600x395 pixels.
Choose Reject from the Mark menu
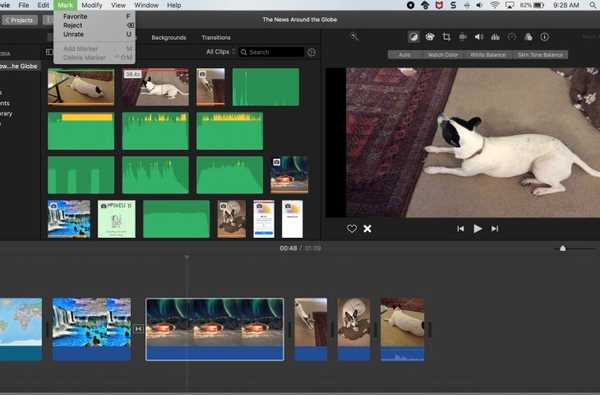pos(94,25)
